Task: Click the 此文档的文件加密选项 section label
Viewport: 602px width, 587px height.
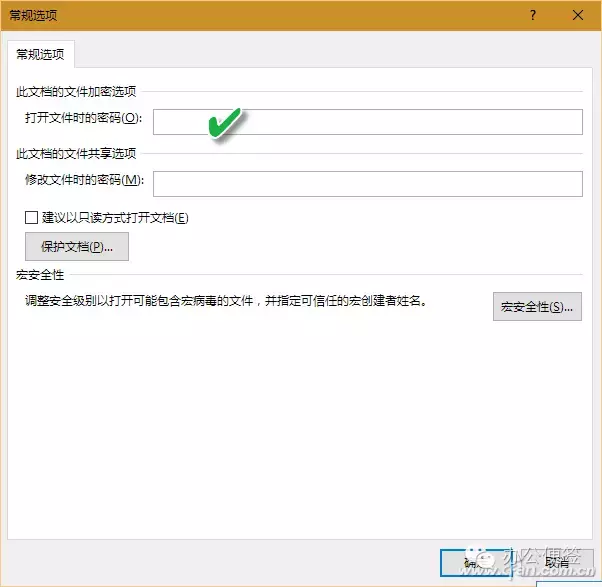Action: [76, 91]
